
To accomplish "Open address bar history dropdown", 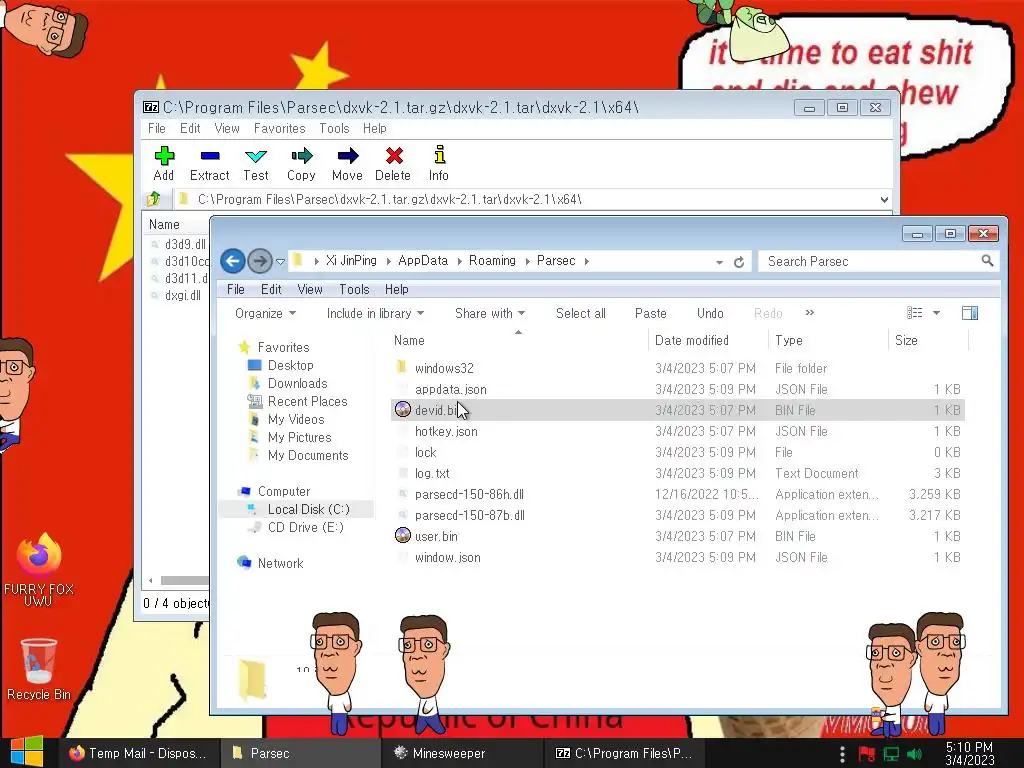I will (x=719, y=262).
